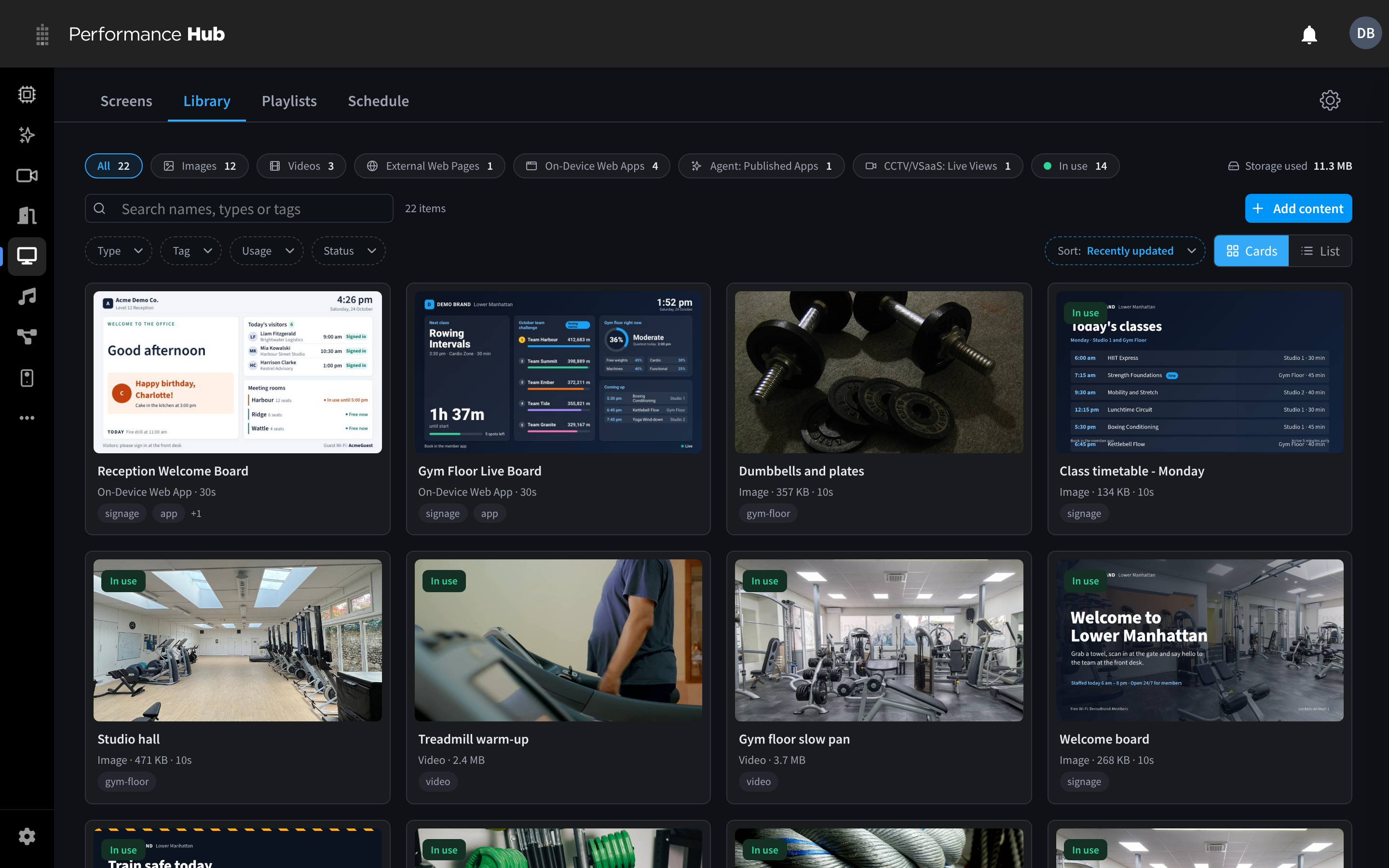This screenshot has width=1389, height=868.
Task: Filter by On-Device Web Apps
Action: 591,166
